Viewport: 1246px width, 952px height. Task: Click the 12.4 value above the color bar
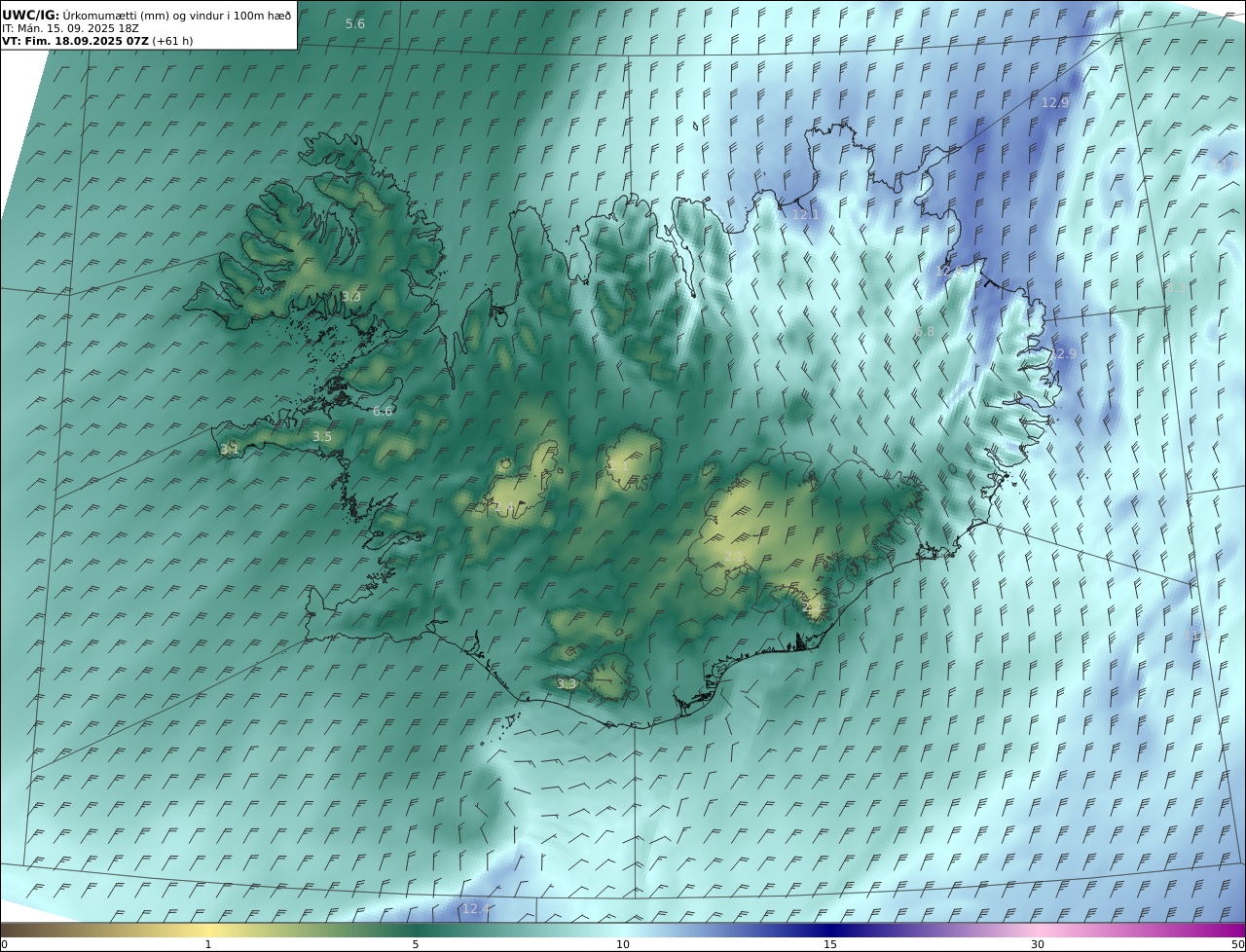point(476,908)
